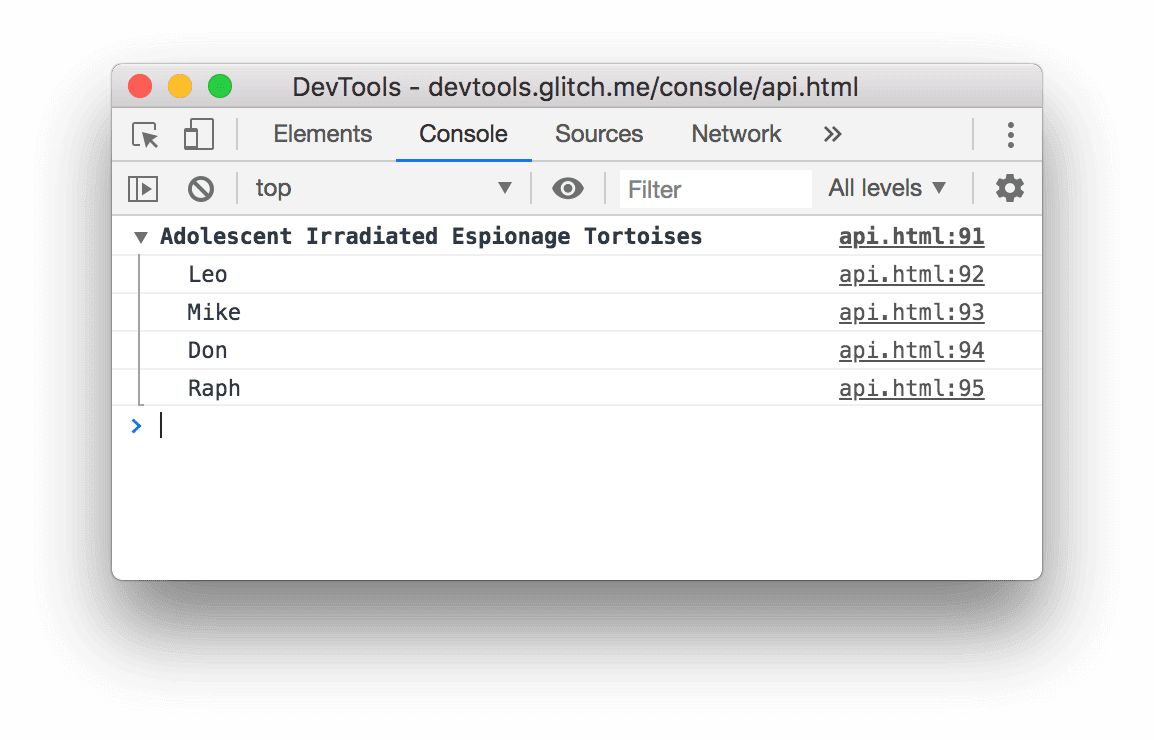Open the source at api.html:93

(x=911, y=312)
